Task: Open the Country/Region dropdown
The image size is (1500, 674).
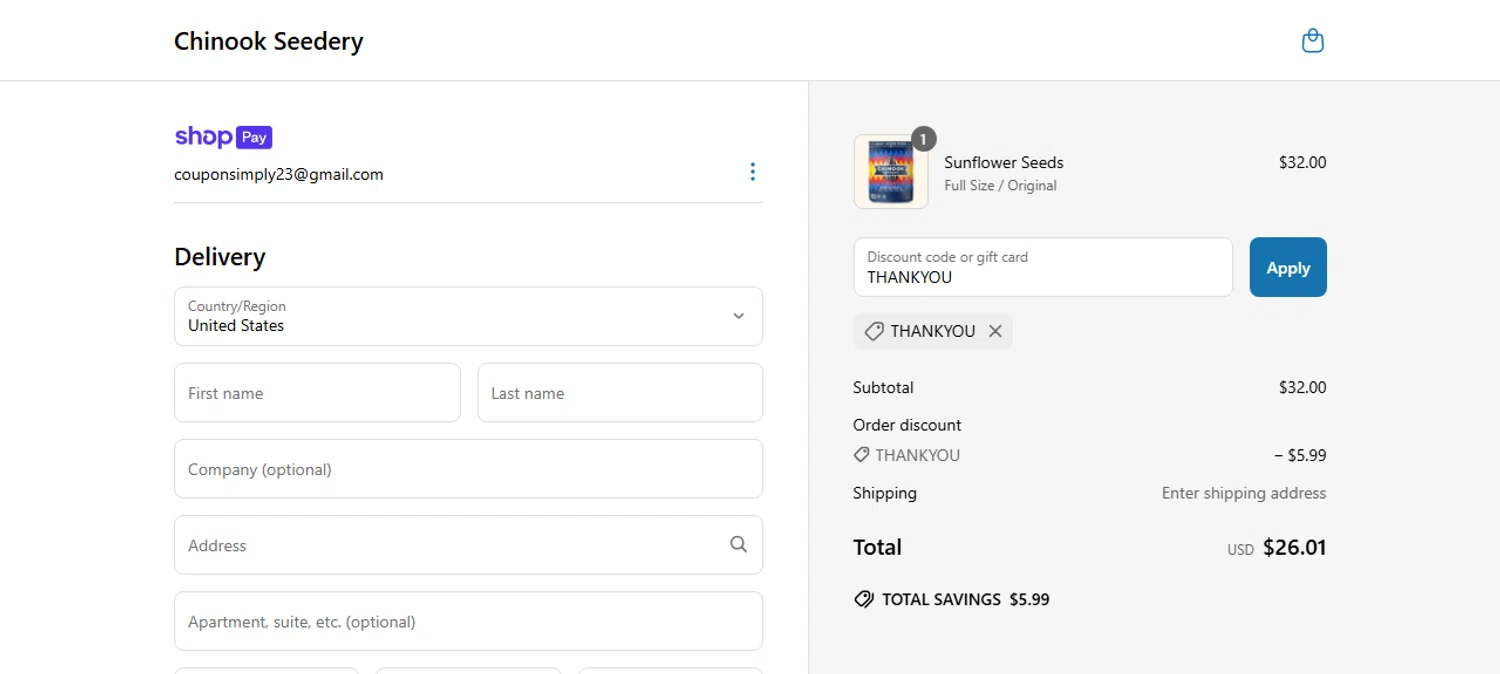Action: (x=468, y=316)
